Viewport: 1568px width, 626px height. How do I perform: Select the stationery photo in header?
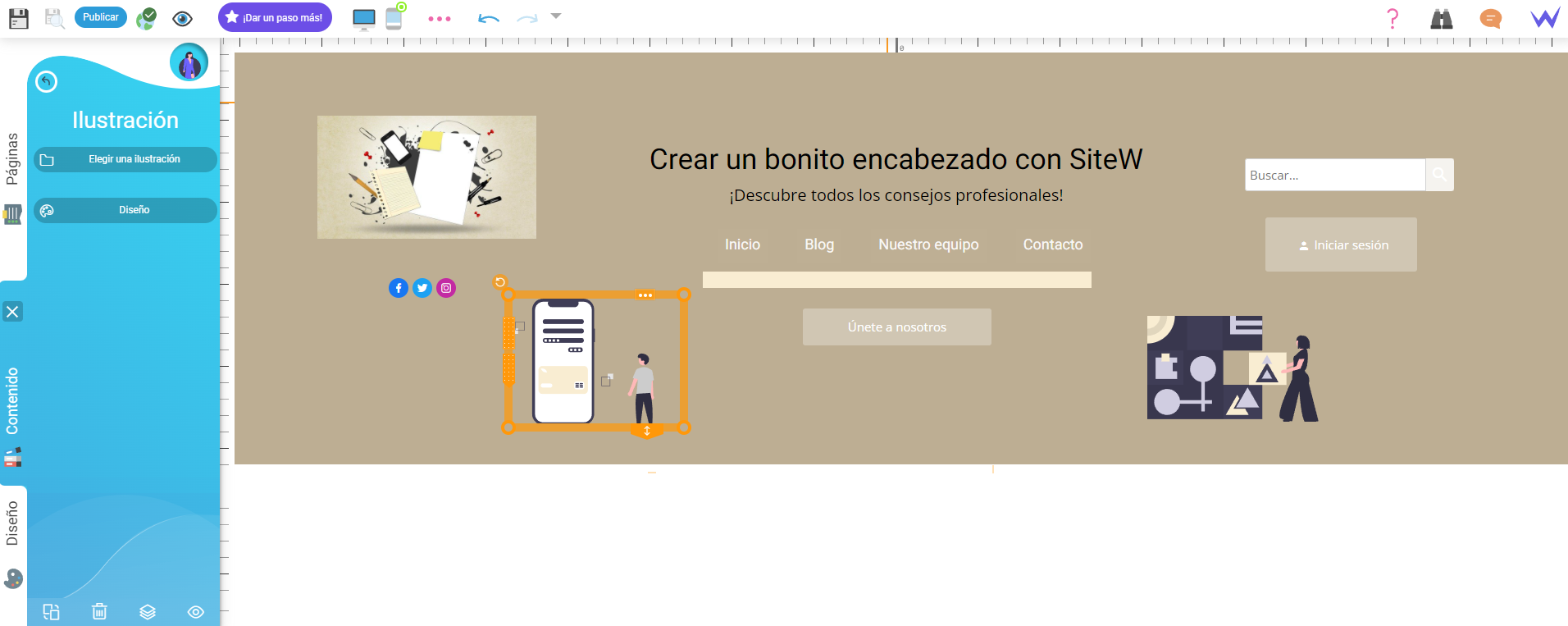(x=426, y=177)
